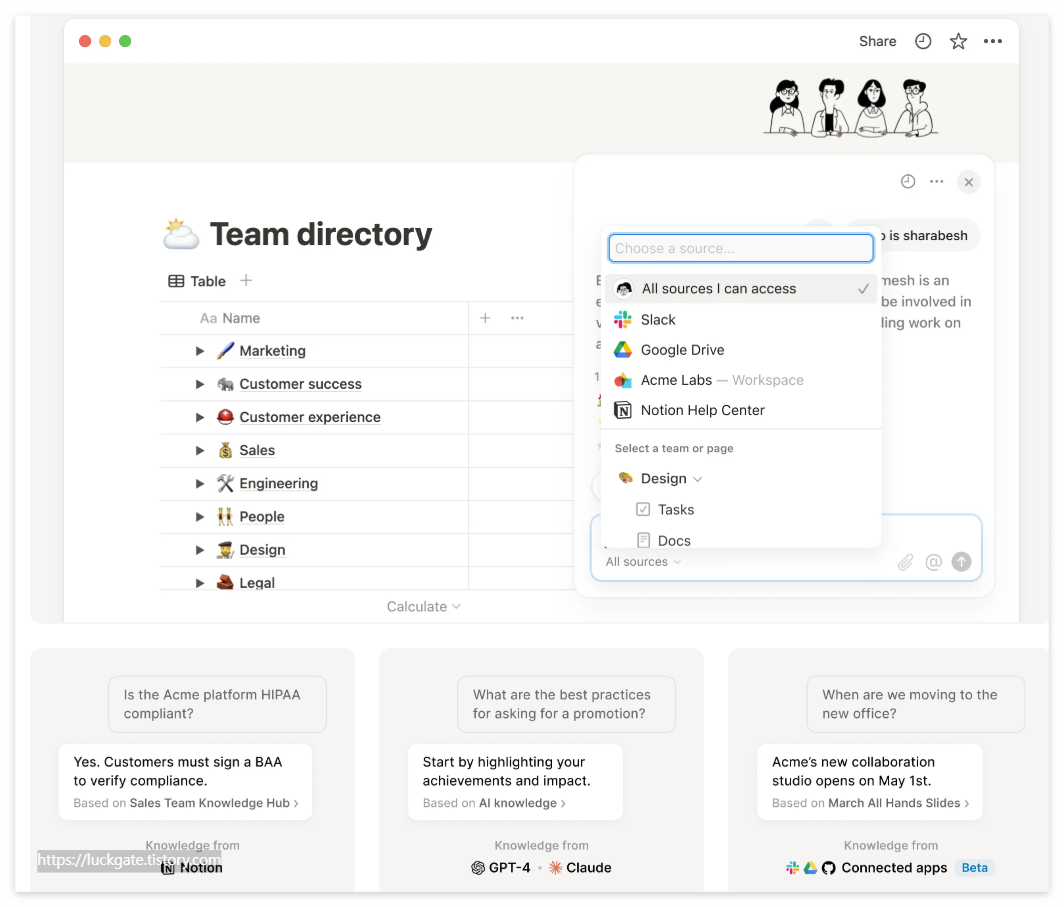
Task: Click the @ mention icon
Action: 933,562
